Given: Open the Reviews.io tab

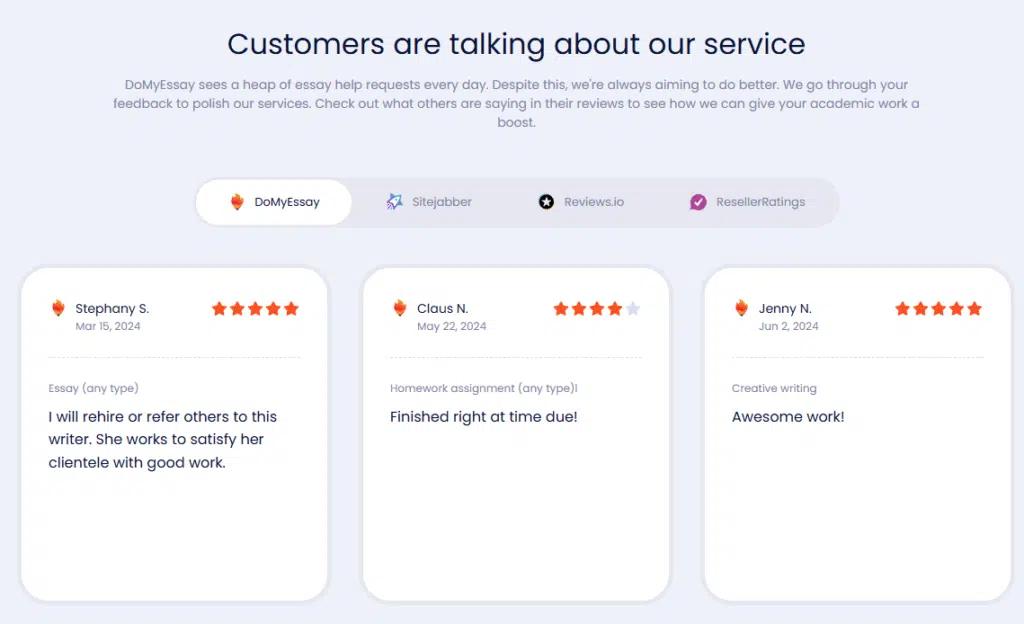Looking at the screenshot, I should [x=581, y=202].
